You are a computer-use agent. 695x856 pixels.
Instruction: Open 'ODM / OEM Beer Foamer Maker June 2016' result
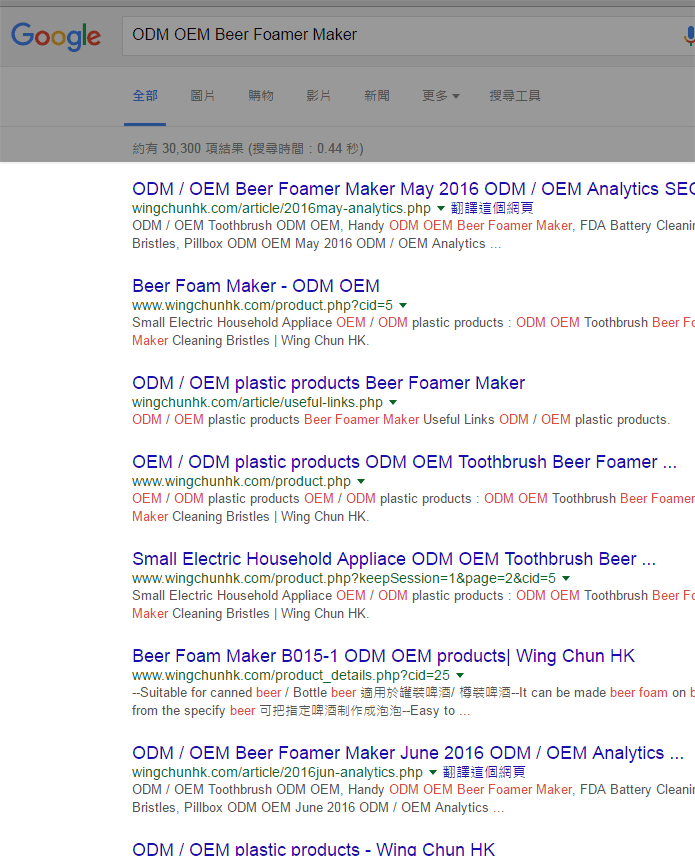408,753
